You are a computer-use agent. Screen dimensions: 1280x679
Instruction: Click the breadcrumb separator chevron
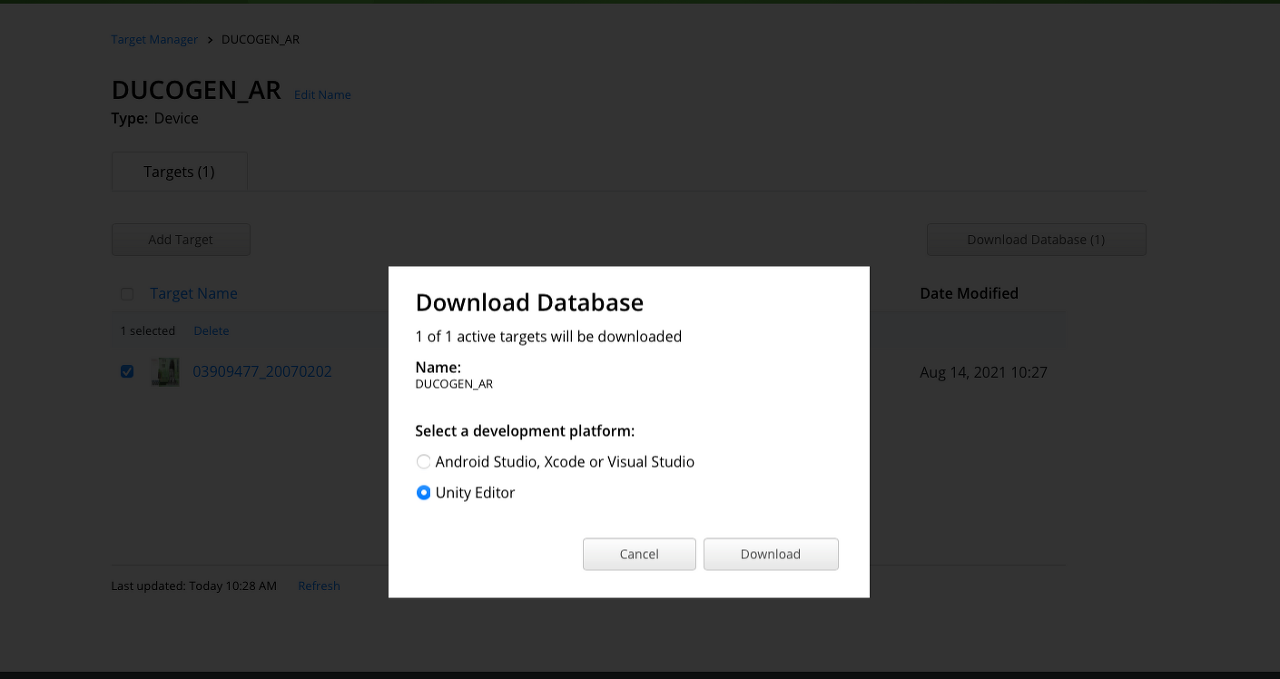[x=210, y=39]
